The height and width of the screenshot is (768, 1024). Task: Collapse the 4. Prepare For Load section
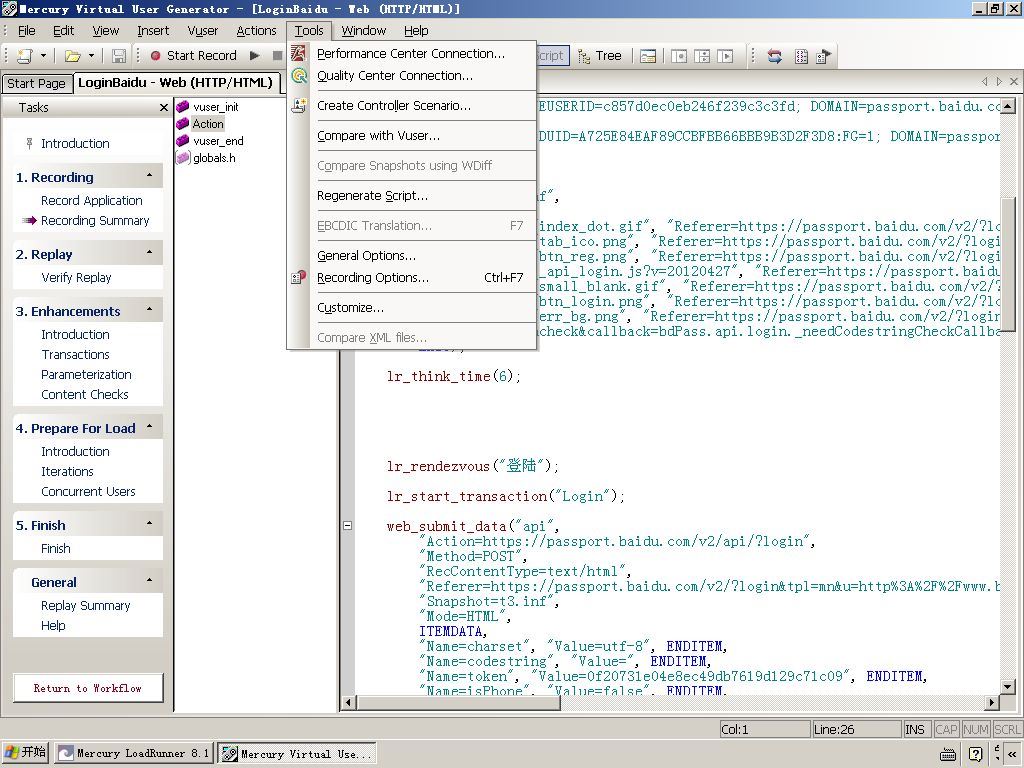[x=150, y=427]
